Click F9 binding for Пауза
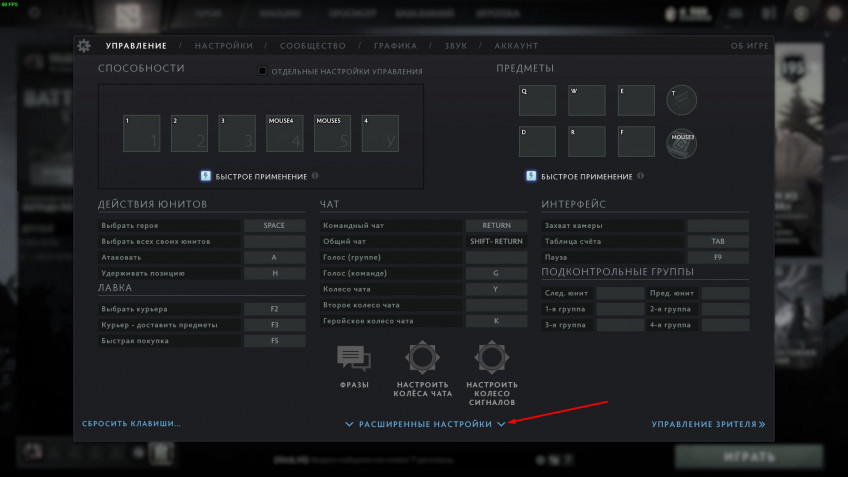The image size is (848, 477). click(718, 257)
